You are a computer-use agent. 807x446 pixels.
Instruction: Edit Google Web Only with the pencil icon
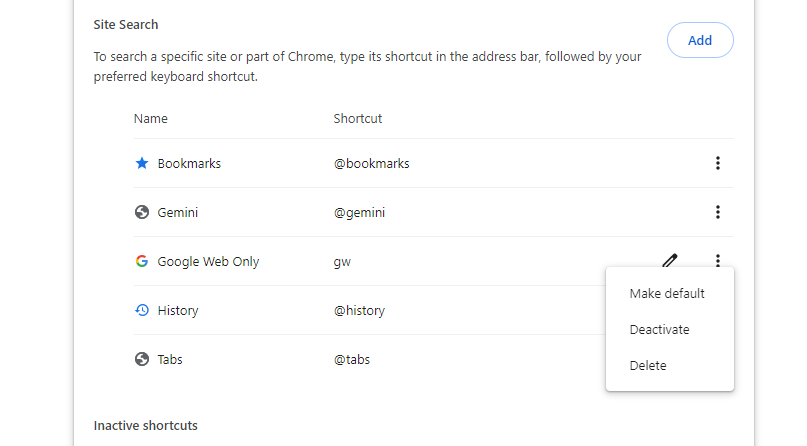(670, 261)
